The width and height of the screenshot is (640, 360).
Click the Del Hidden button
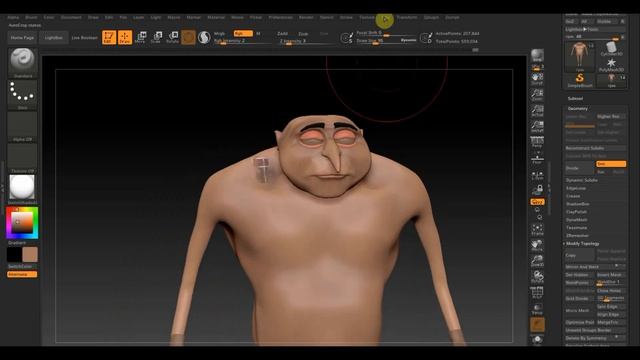coord(580,275)
